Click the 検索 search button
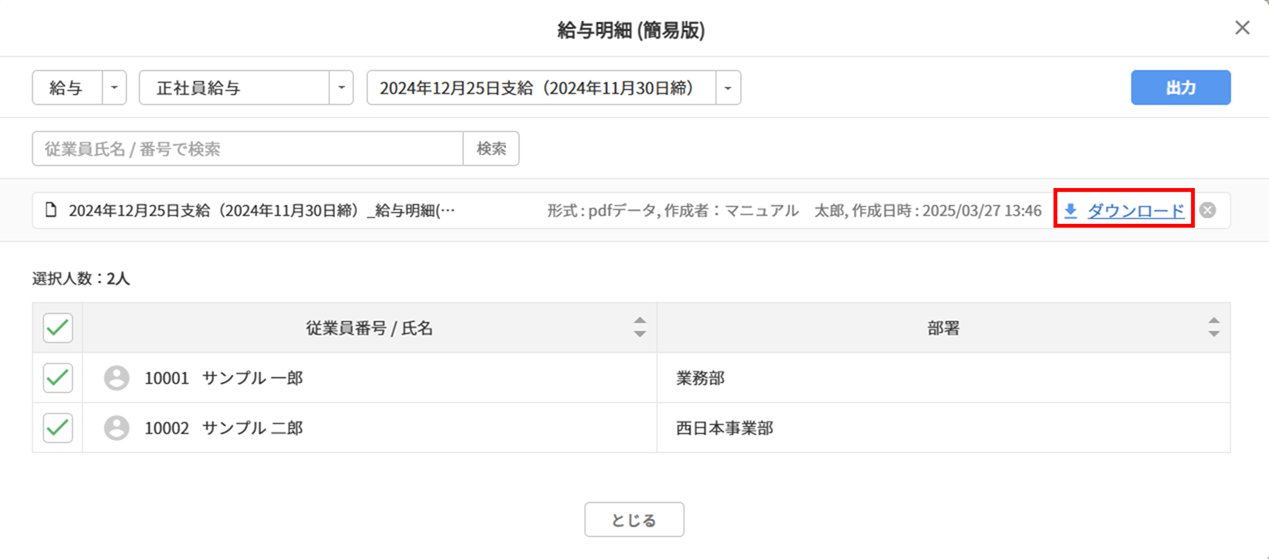 [491, 149]
